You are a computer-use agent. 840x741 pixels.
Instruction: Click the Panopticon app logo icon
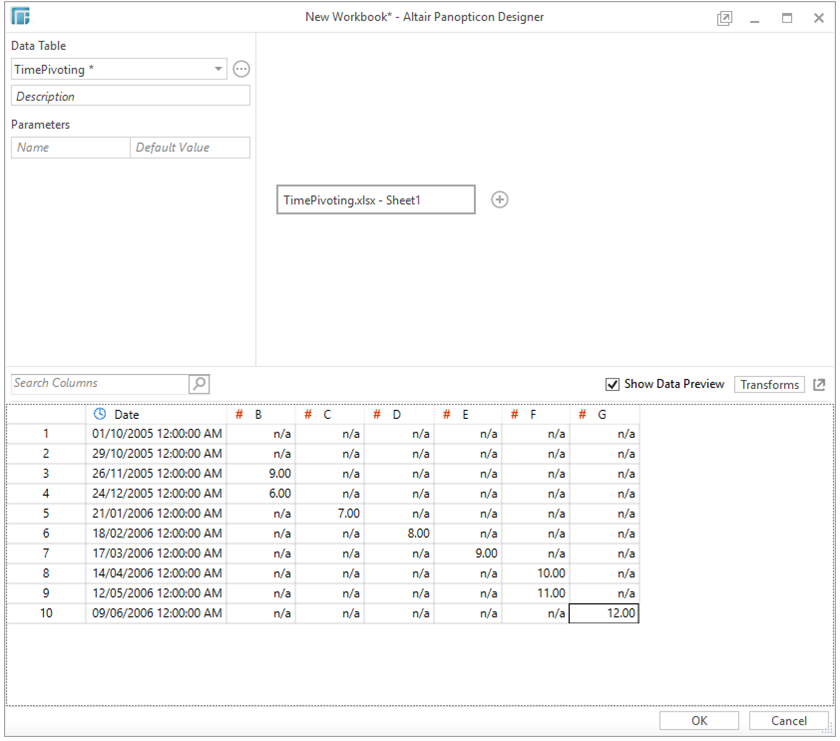(20, 17)
